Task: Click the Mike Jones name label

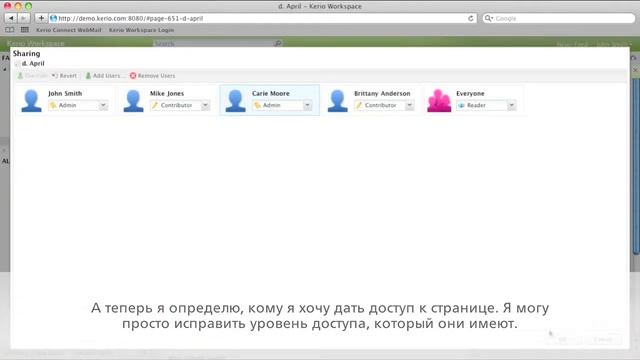Action: click(x=167, y=93)
